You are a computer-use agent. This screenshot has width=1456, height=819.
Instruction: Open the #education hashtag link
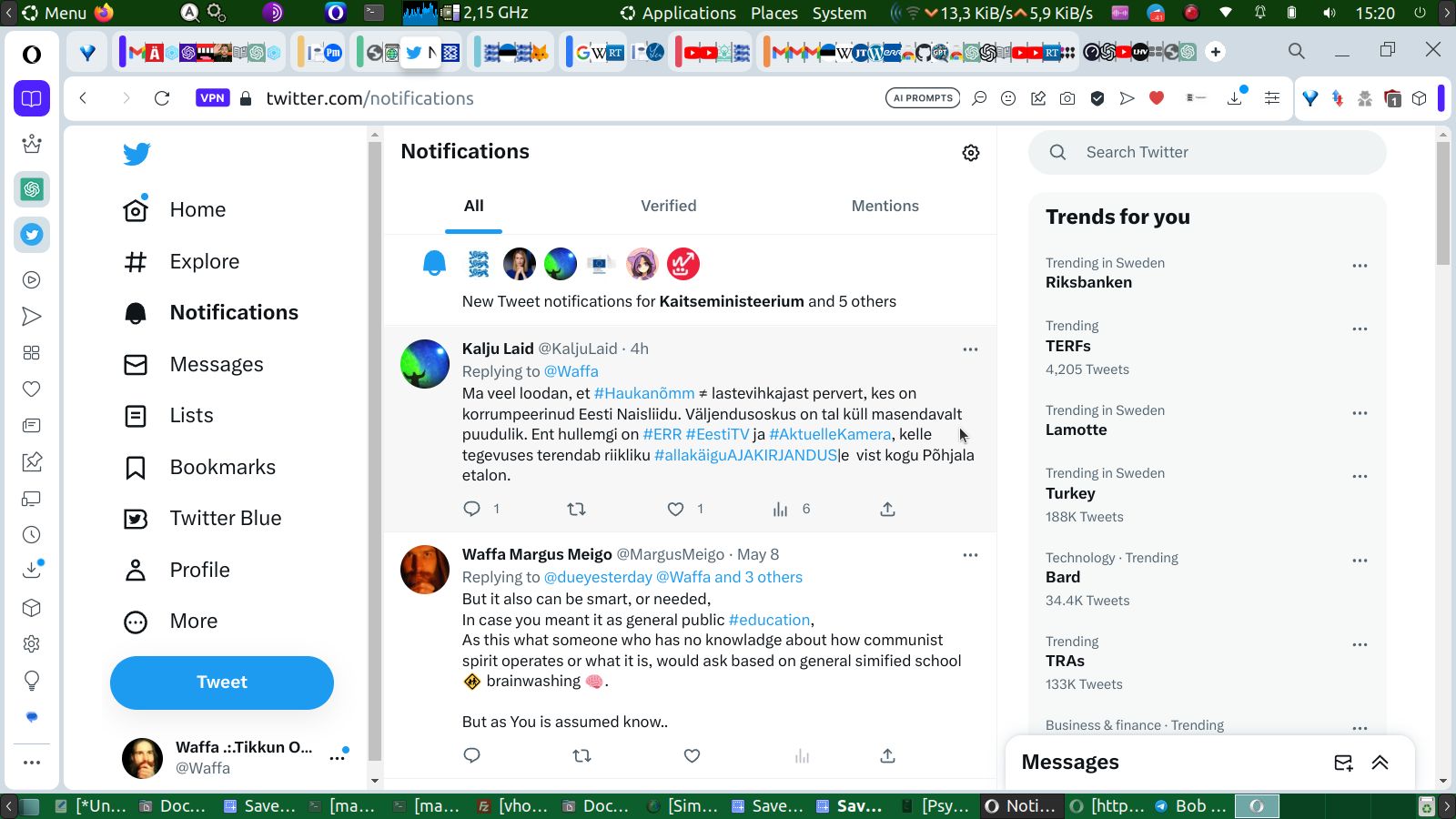click(x=769, y=620)
